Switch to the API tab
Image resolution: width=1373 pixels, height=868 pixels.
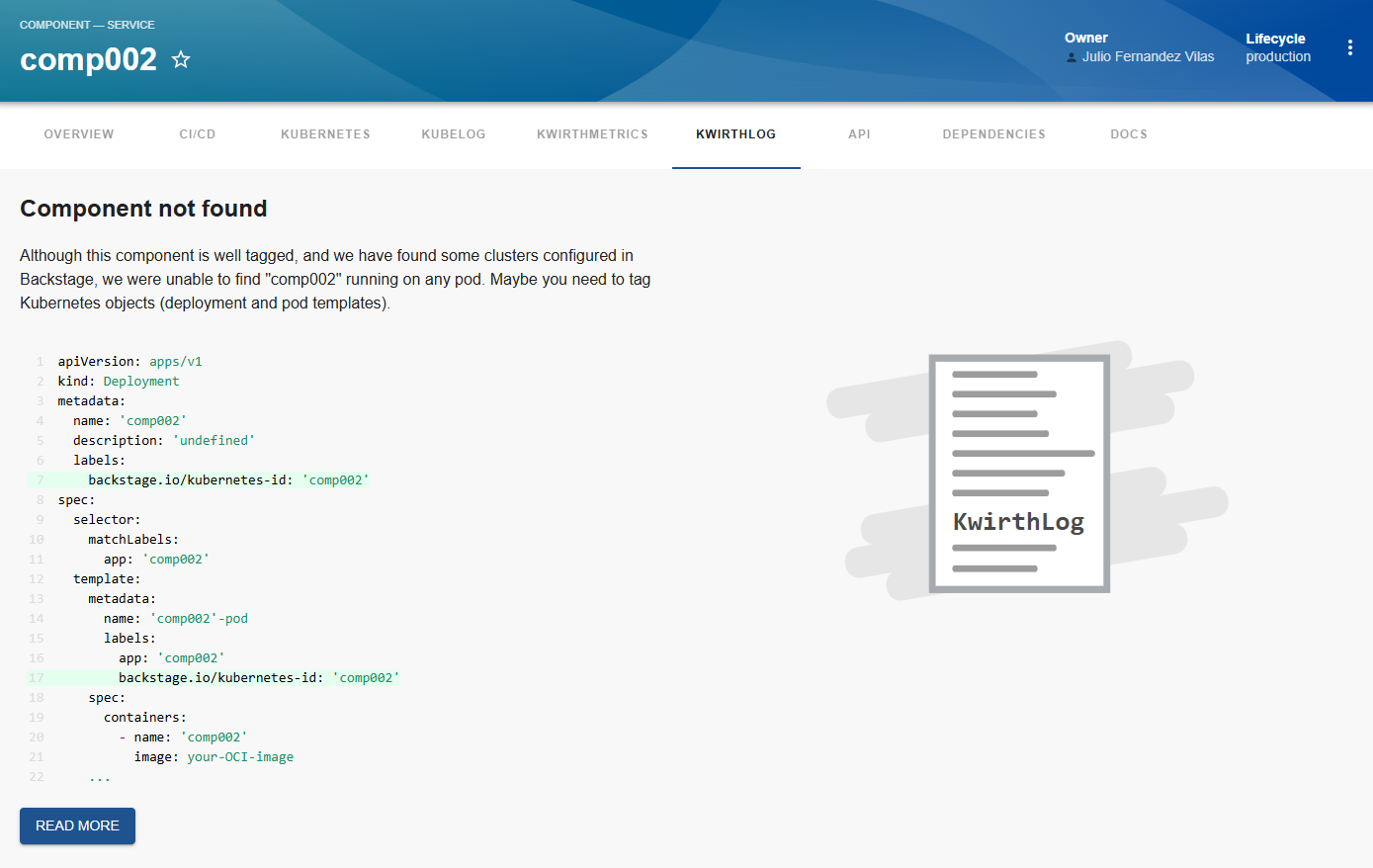[860, 134]
